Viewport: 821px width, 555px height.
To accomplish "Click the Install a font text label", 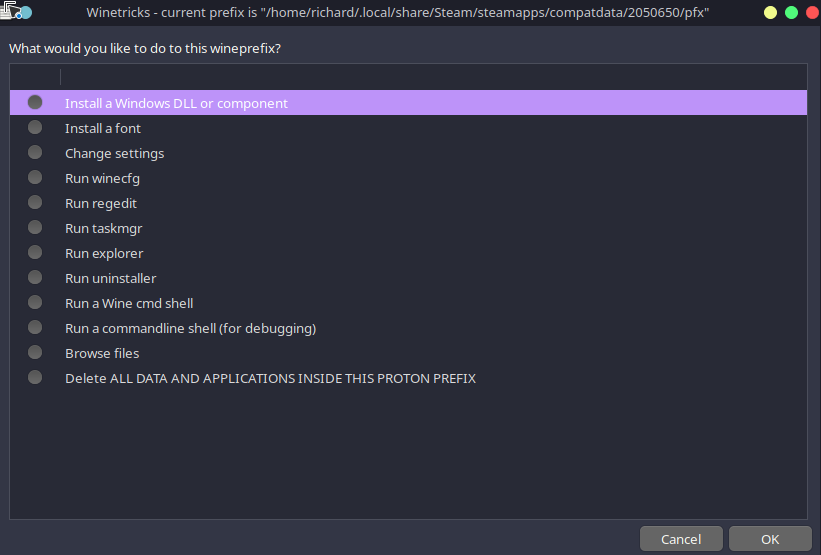I will [103, 128].
